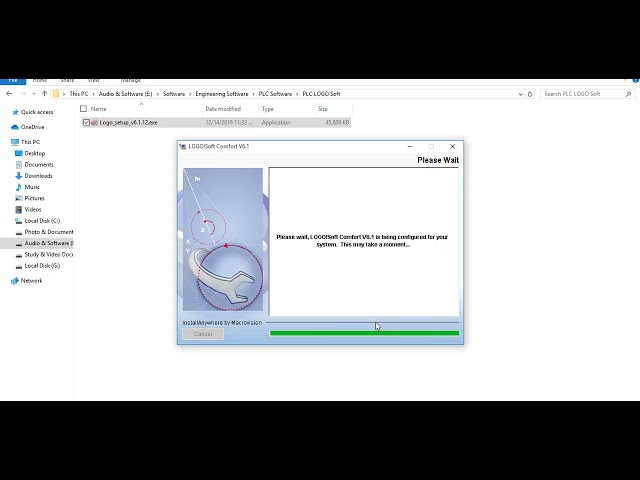Expand chevron after This PC breadcrumb

click(x=93, y=94)
